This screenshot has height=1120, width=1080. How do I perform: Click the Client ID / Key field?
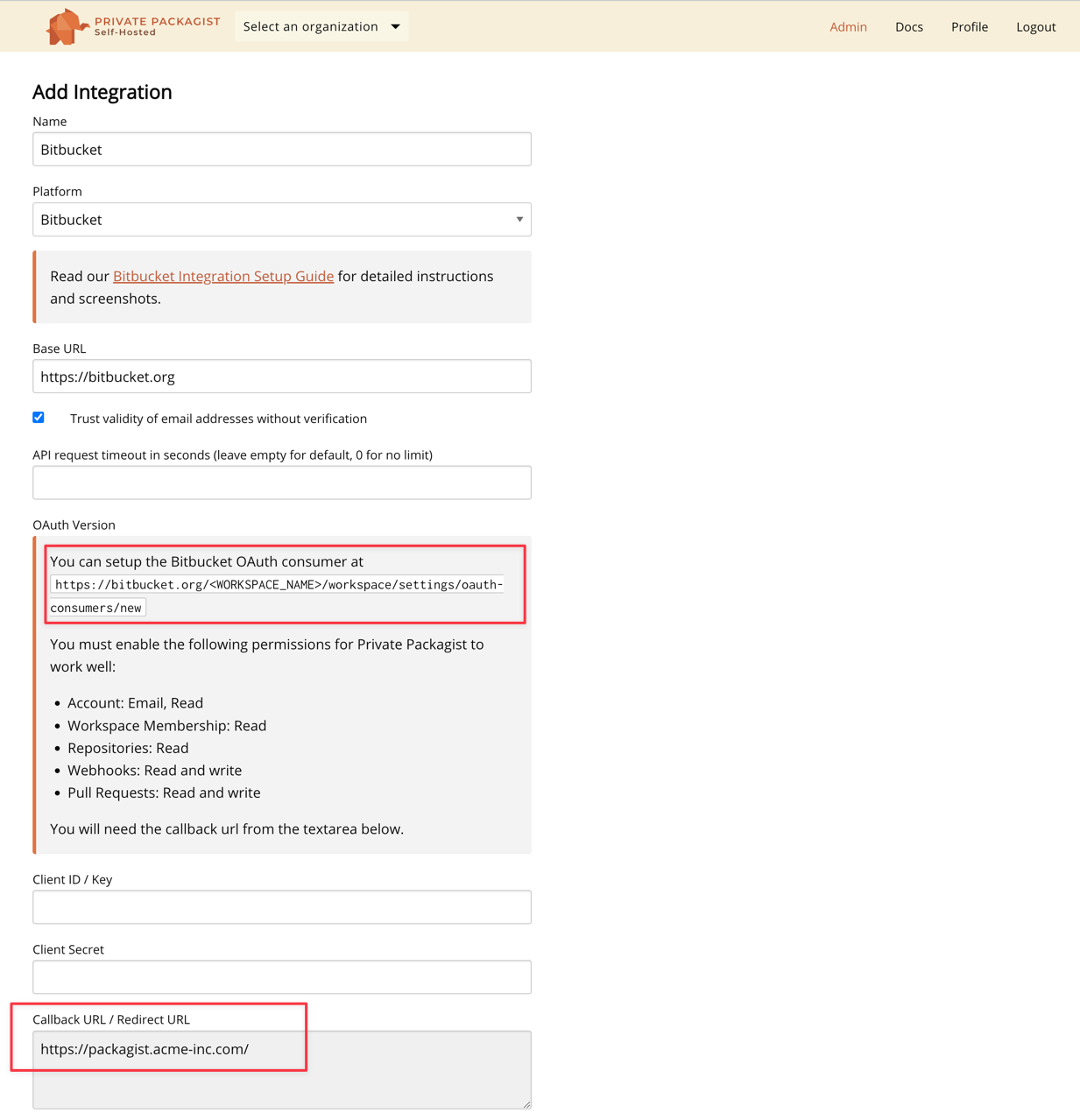click(x=281, y=907)
